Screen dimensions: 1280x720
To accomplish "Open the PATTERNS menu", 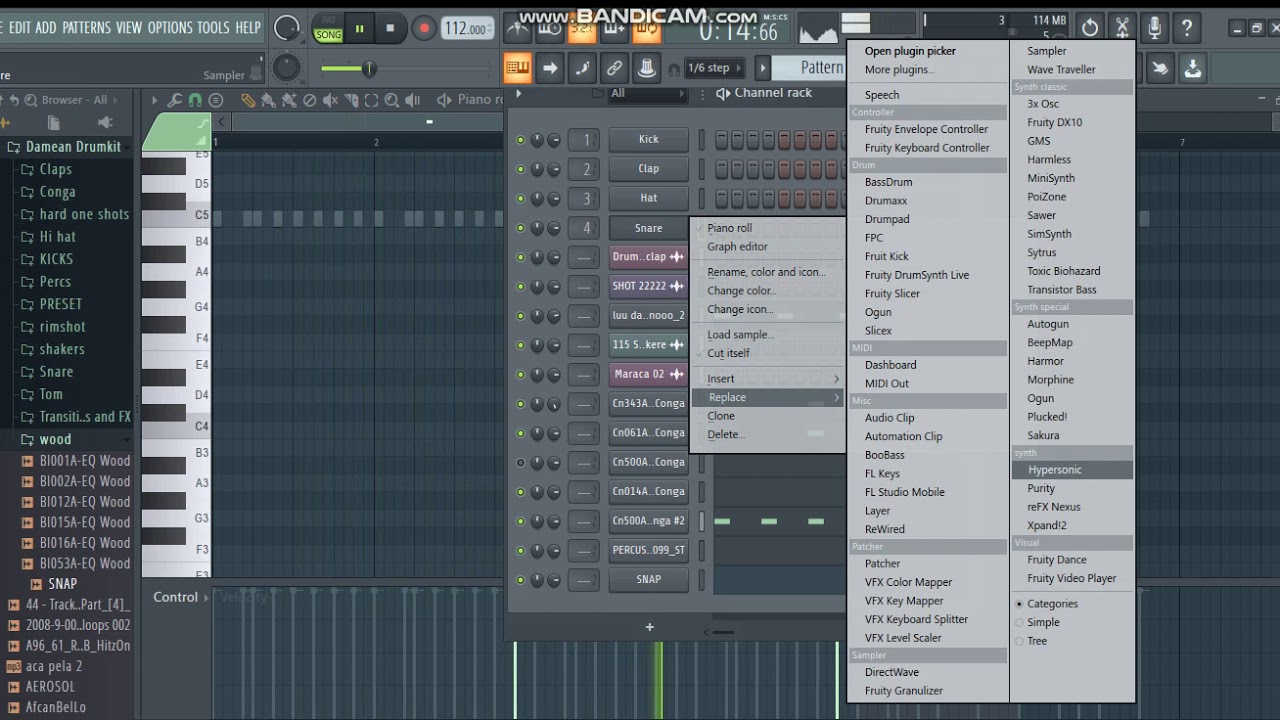I will click(86, 28).
